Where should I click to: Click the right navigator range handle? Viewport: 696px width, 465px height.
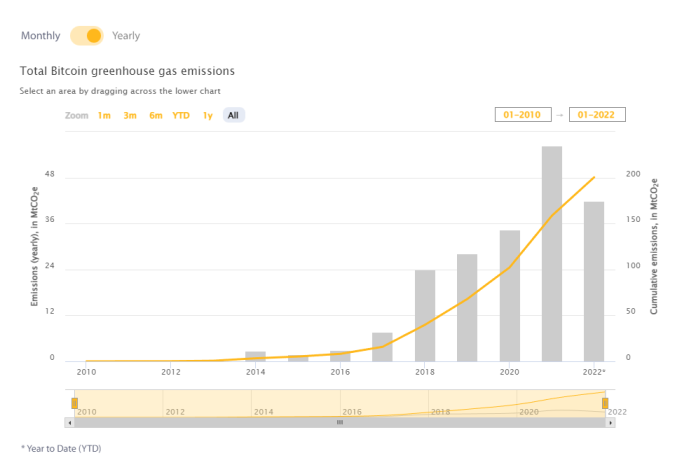(605, 403)
